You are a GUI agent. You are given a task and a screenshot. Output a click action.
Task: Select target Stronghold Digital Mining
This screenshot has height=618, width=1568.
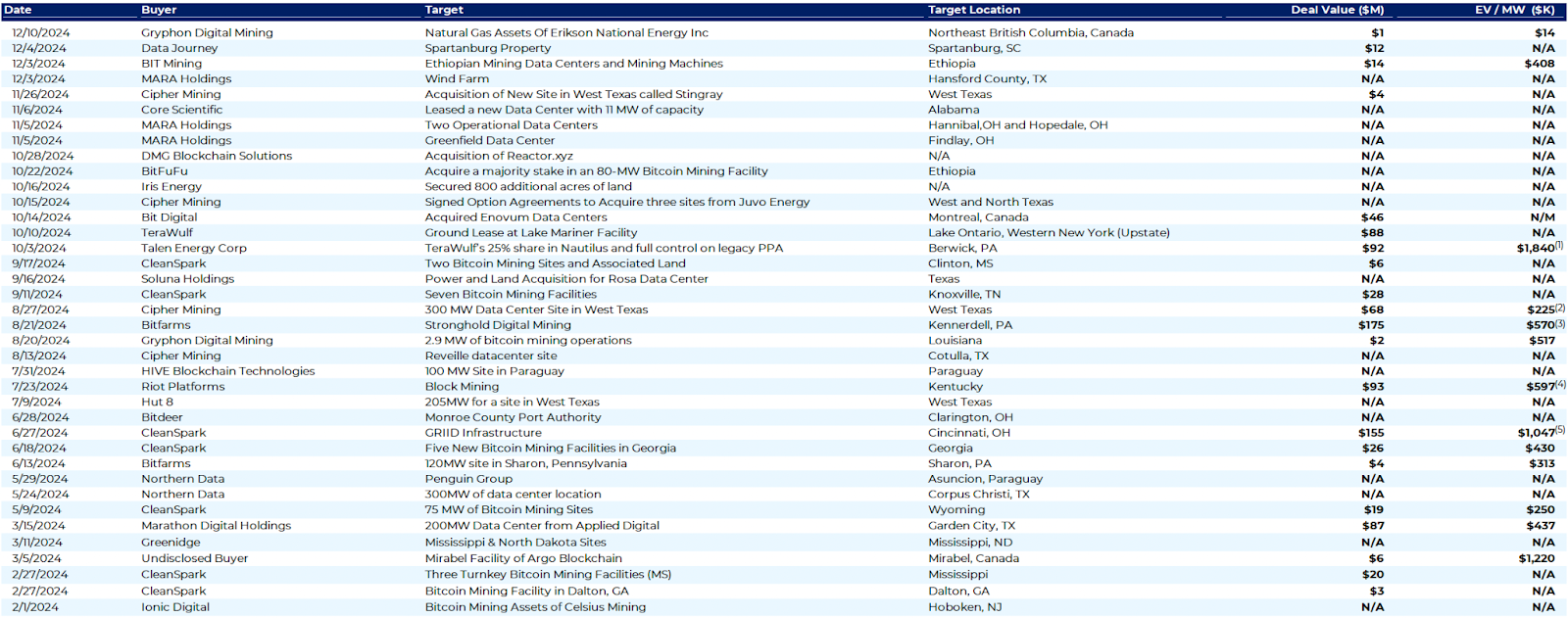(x=498, y=325)
